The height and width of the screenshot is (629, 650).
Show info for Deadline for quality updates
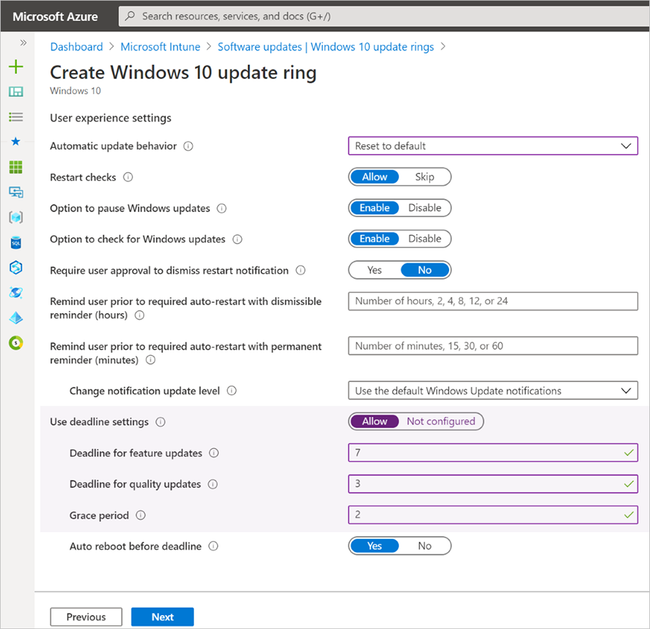[213, 484]
